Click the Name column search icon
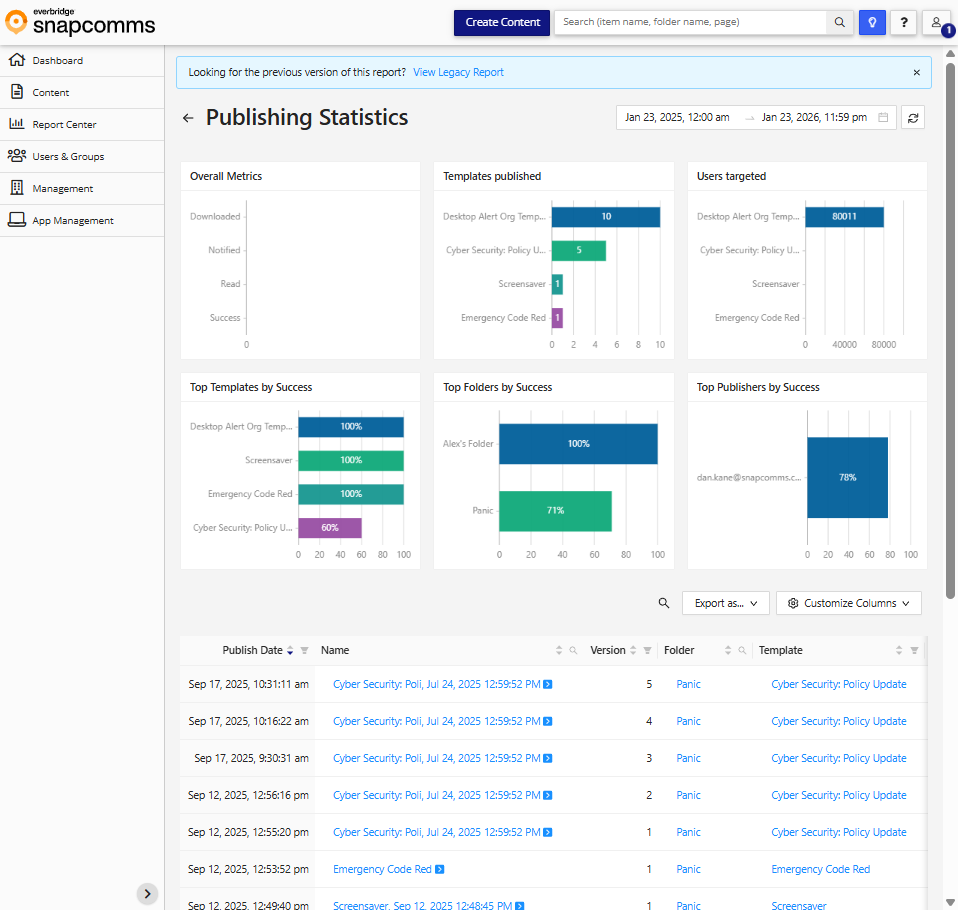Viewport: 958px width, 910px height. point(573,650)
